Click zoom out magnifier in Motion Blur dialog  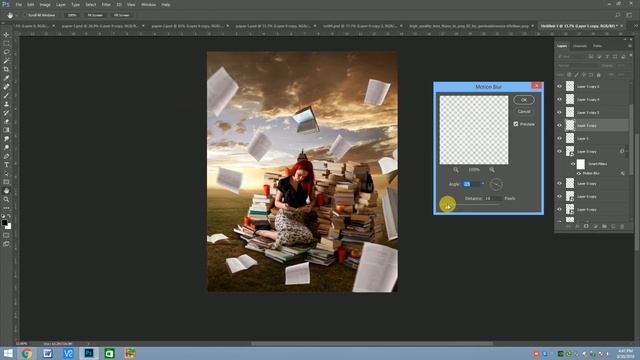456,170
